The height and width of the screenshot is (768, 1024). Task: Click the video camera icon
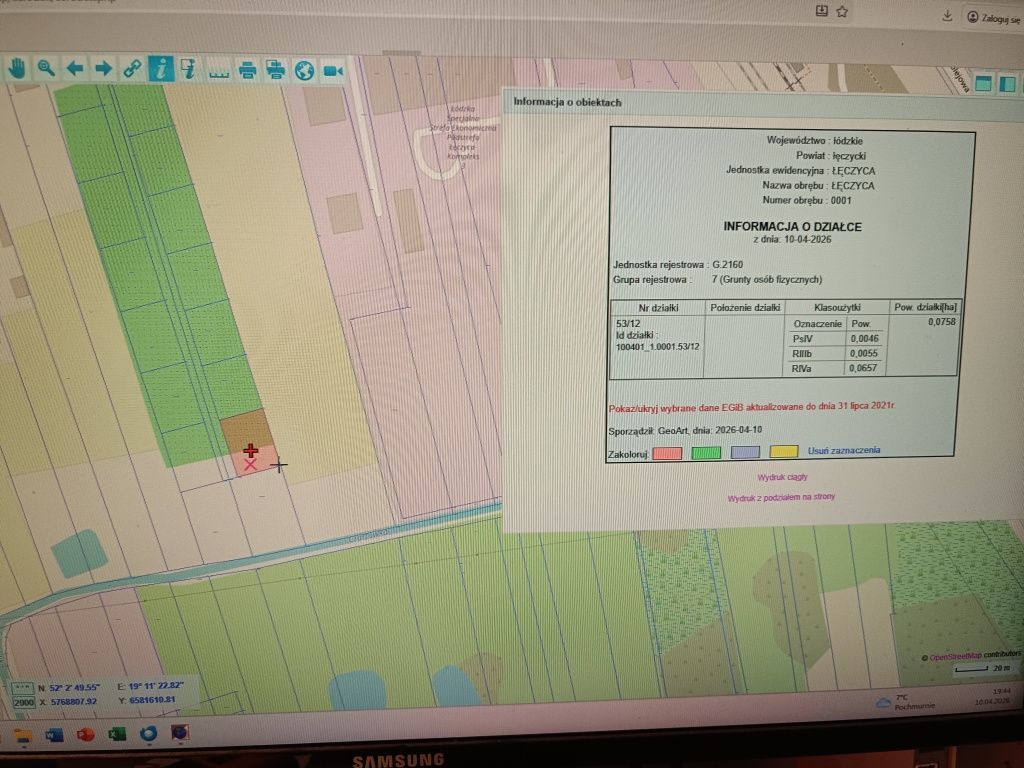click(x=333, y=71)
